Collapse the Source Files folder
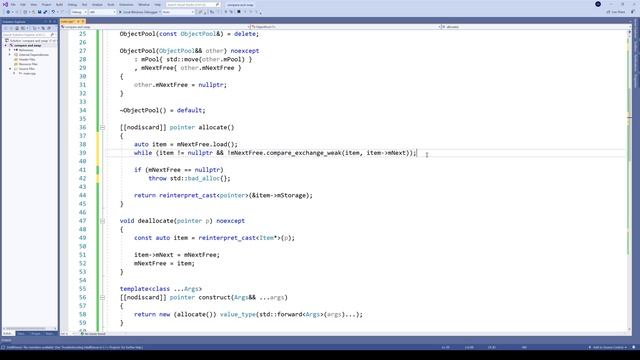The image size is (640, 360). point(10,69)
